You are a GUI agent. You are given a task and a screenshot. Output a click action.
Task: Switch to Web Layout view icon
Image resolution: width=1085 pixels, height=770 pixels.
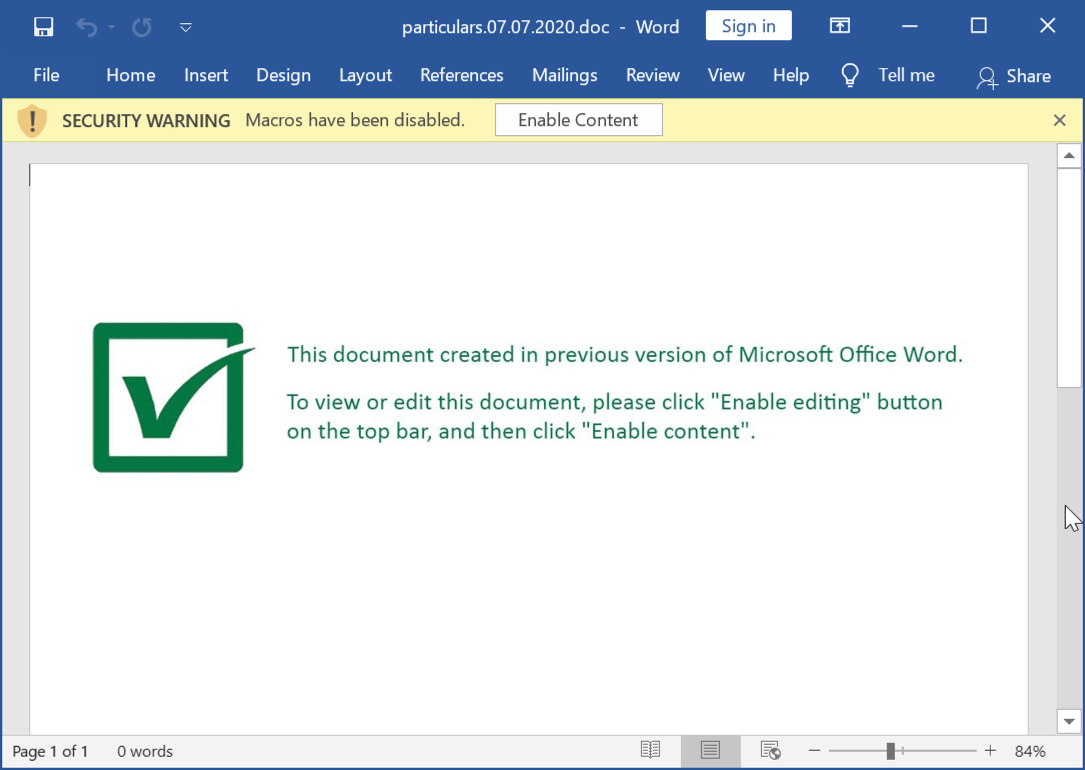coord(770,750)
